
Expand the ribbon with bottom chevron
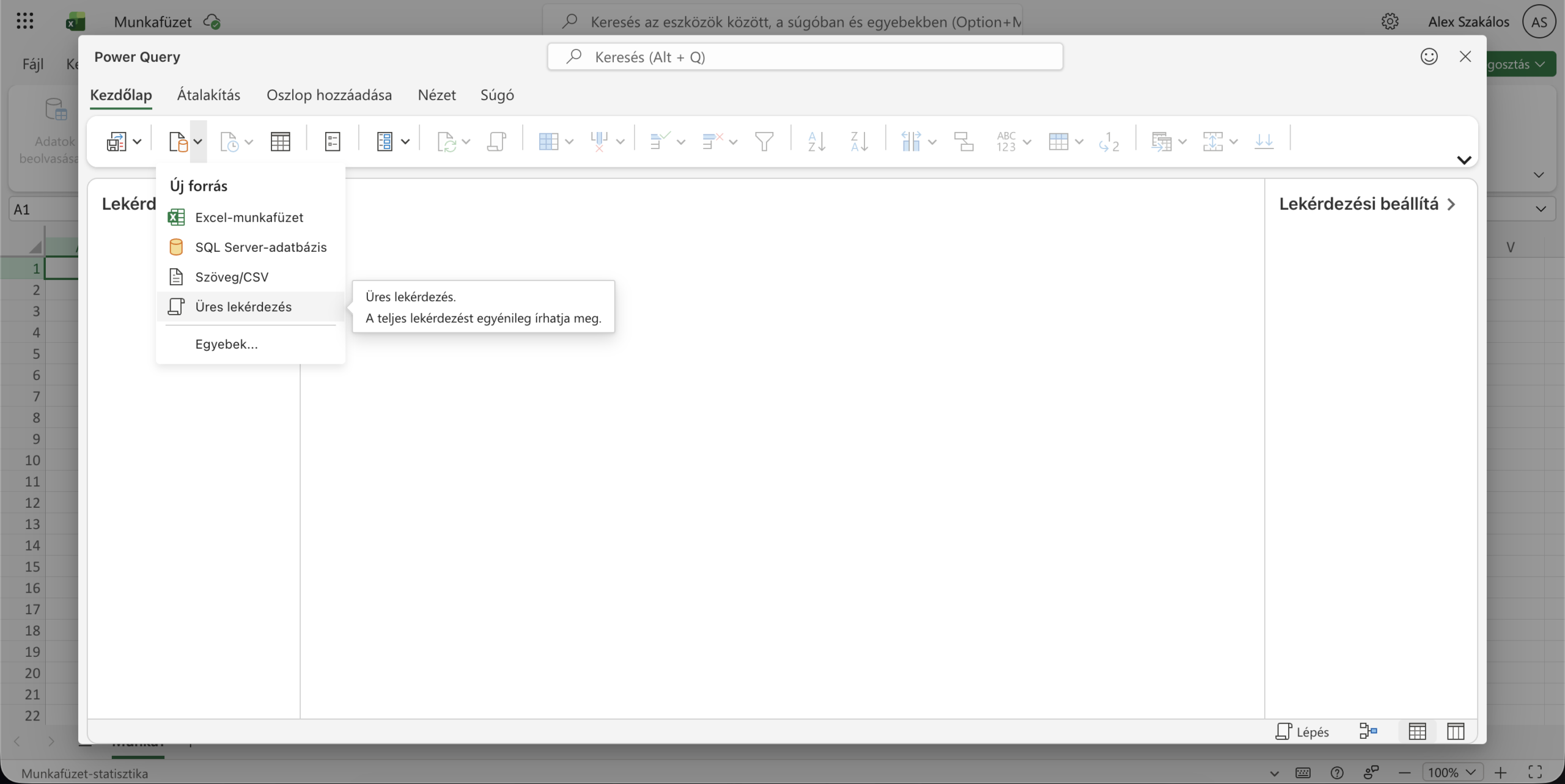click(1464, 160)
